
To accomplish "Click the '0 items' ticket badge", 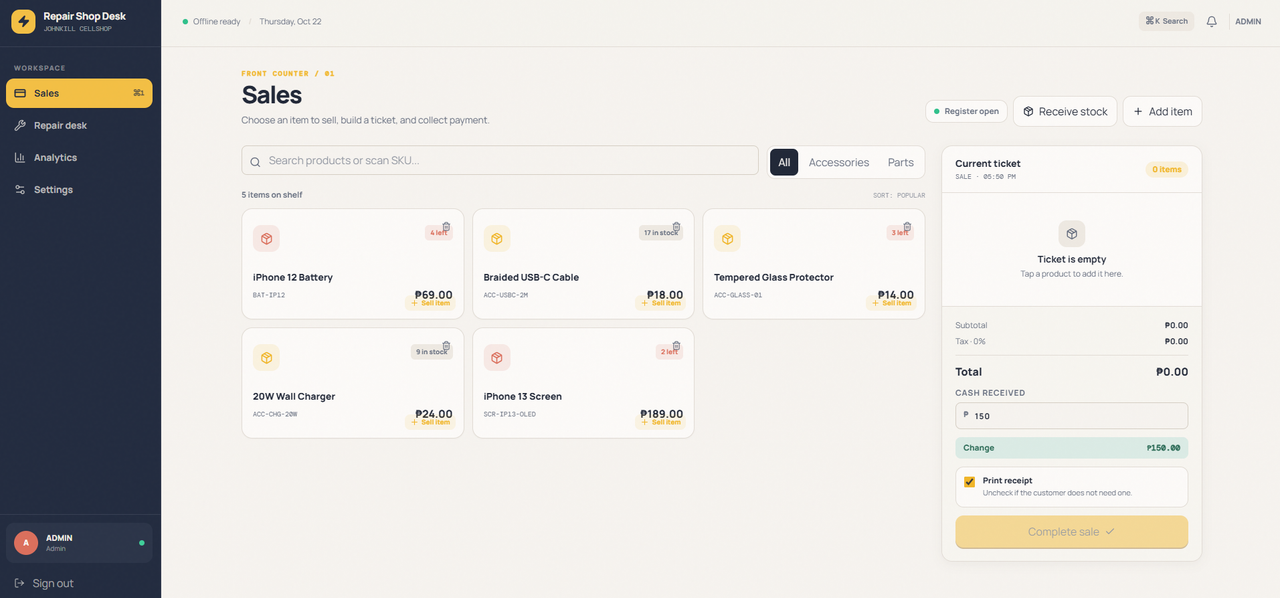I will tap(1167, 169).
